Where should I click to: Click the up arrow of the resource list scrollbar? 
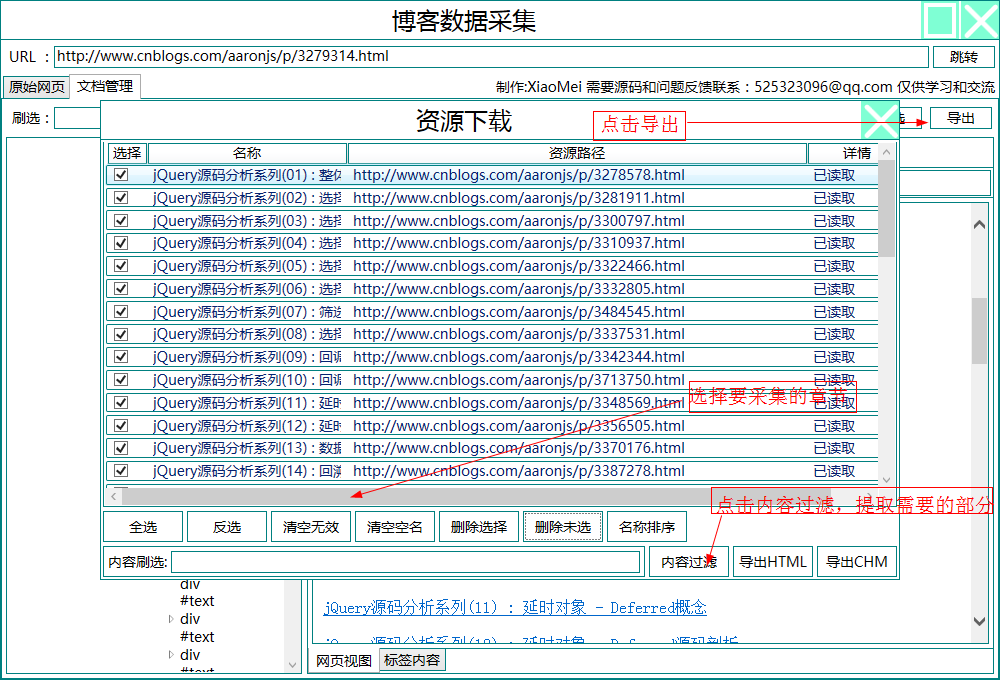(886, 152)
